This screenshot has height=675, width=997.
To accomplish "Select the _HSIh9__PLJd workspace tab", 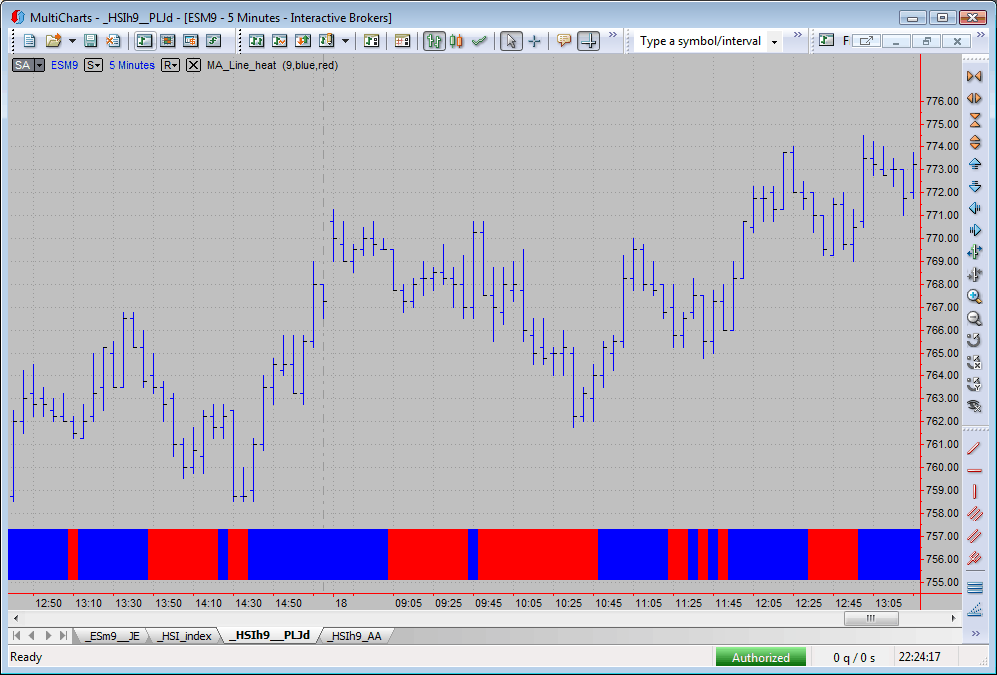I will [x=270, y=635].
